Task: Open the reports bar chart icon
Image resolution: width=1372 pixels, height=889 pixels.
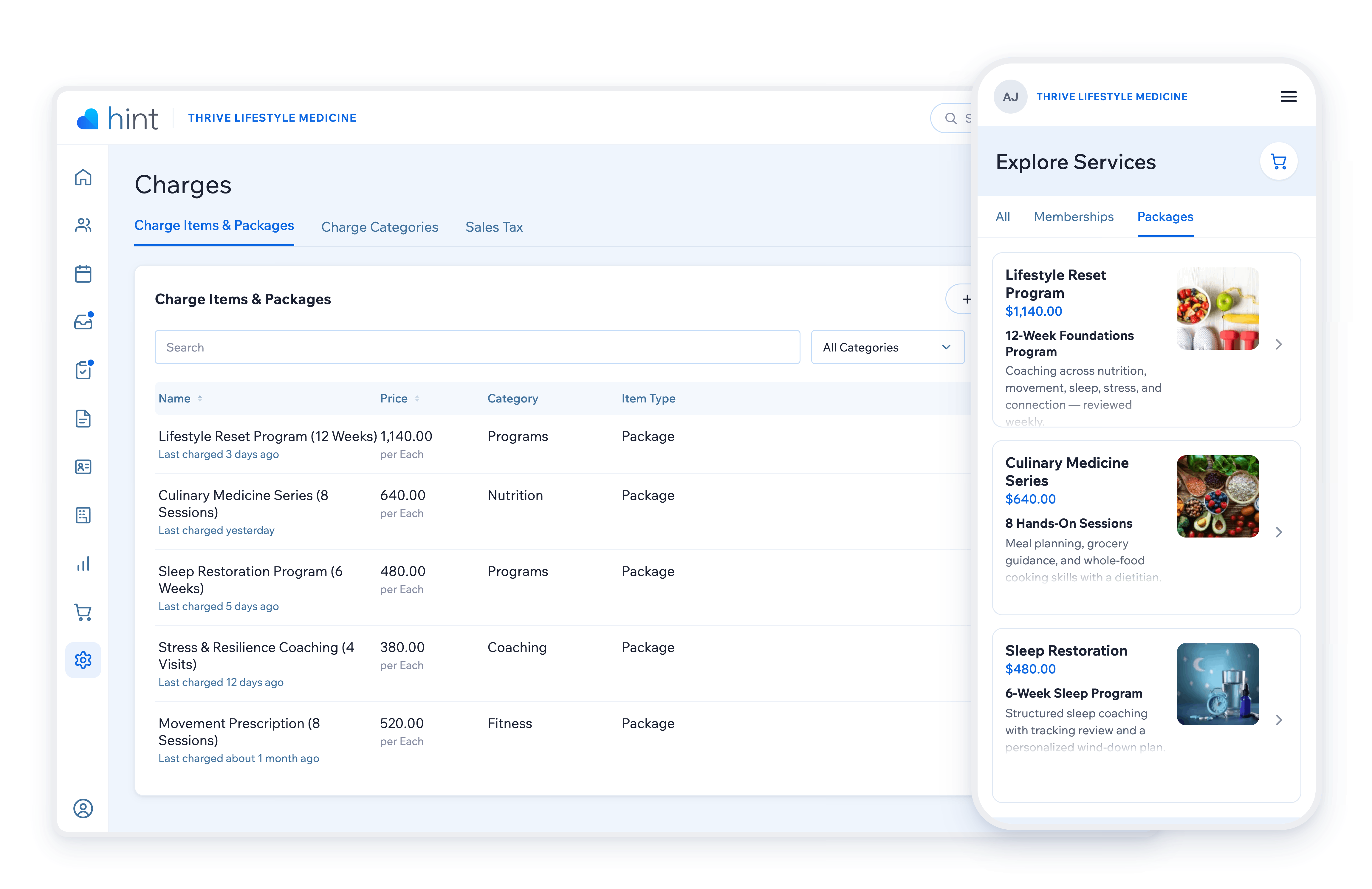Action: pos(83,563)
